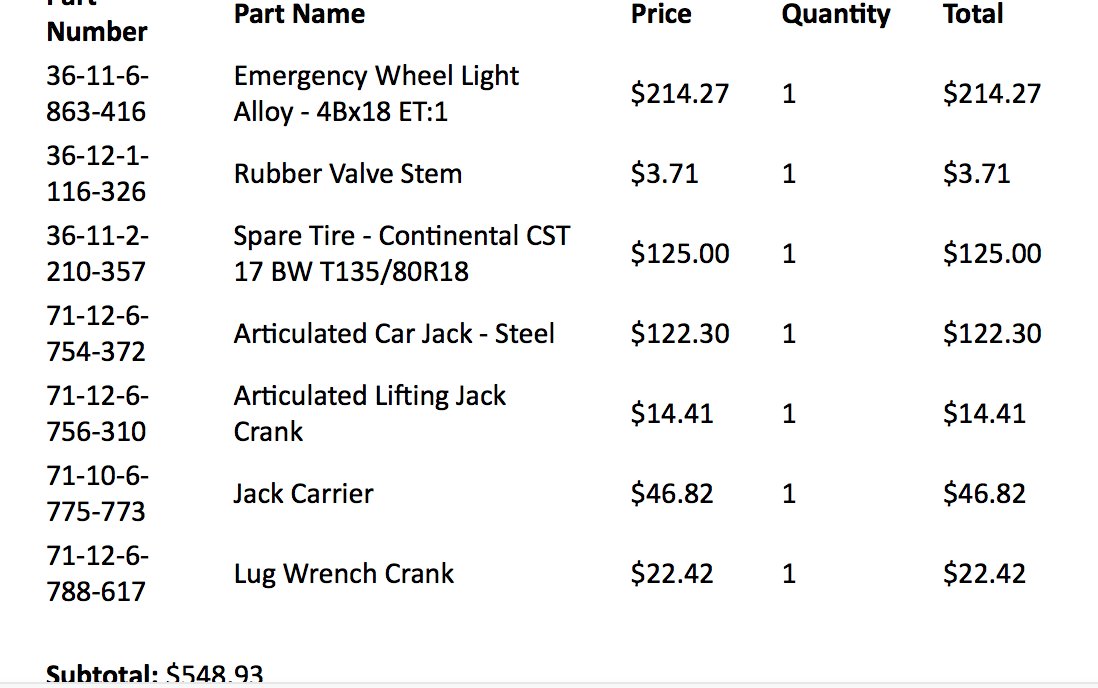The image size is (1098, 688).
Task: Click the Spare Tire Continental CST part name
Action: 401,254
